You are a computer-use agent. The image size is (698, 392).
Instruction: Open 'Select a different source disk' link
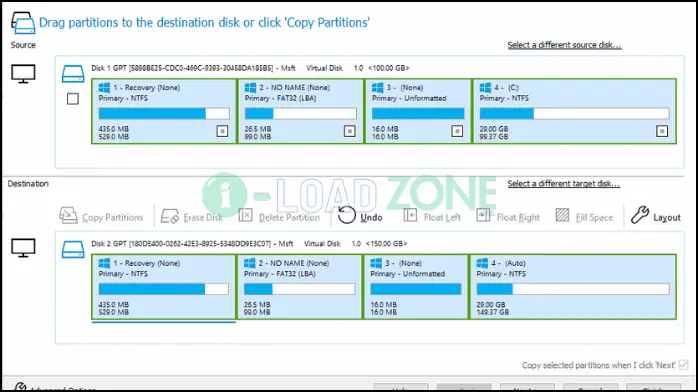pyautogui.click(x=564, y=45)
